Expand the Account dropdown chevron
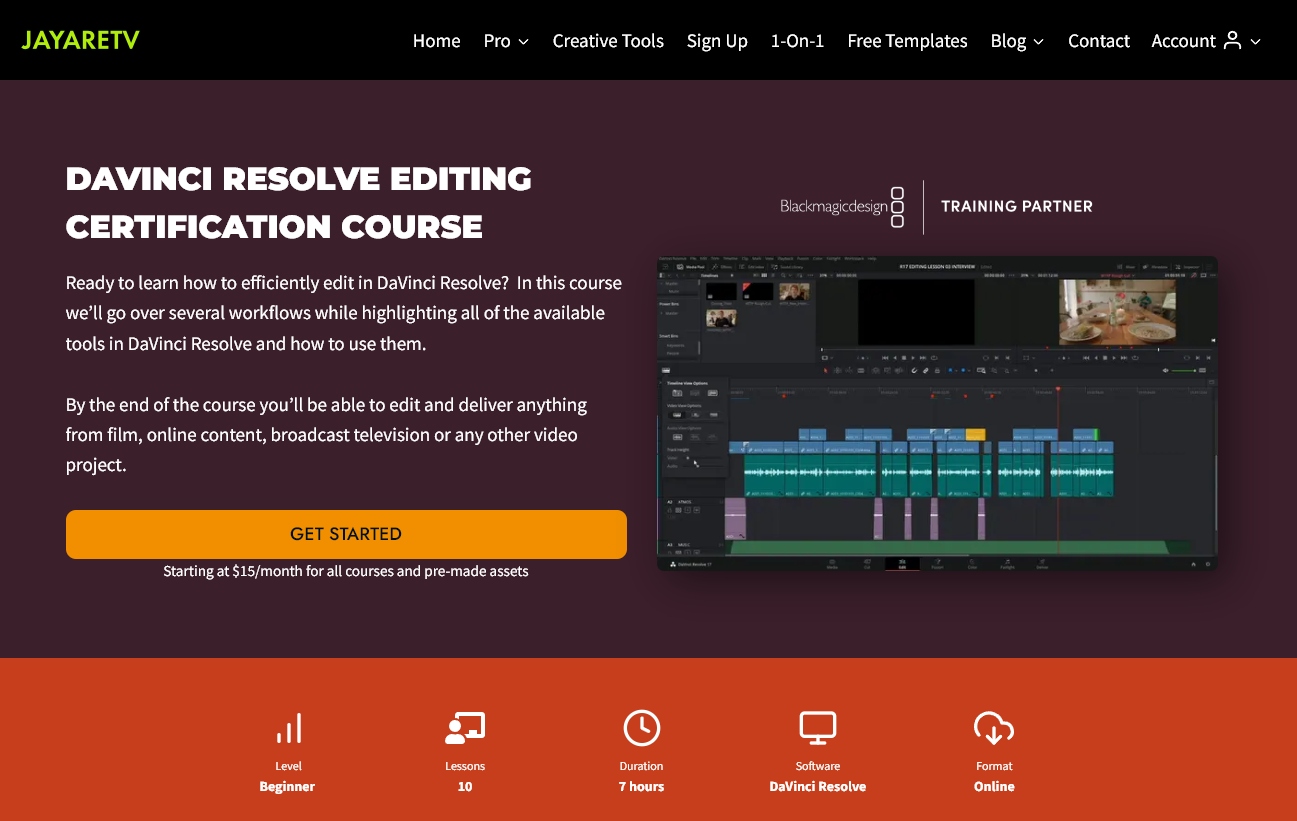This screenshot has width=1297, height=821. click(1256, 41)
